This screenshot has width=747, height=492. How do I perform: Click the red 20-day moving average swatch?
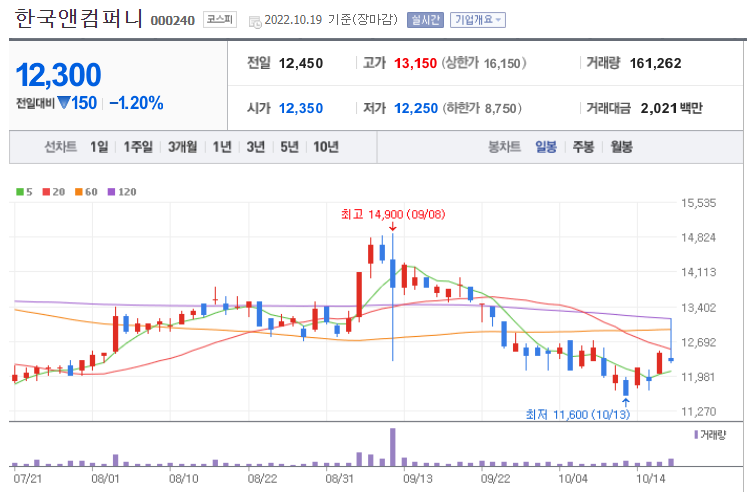46,192
